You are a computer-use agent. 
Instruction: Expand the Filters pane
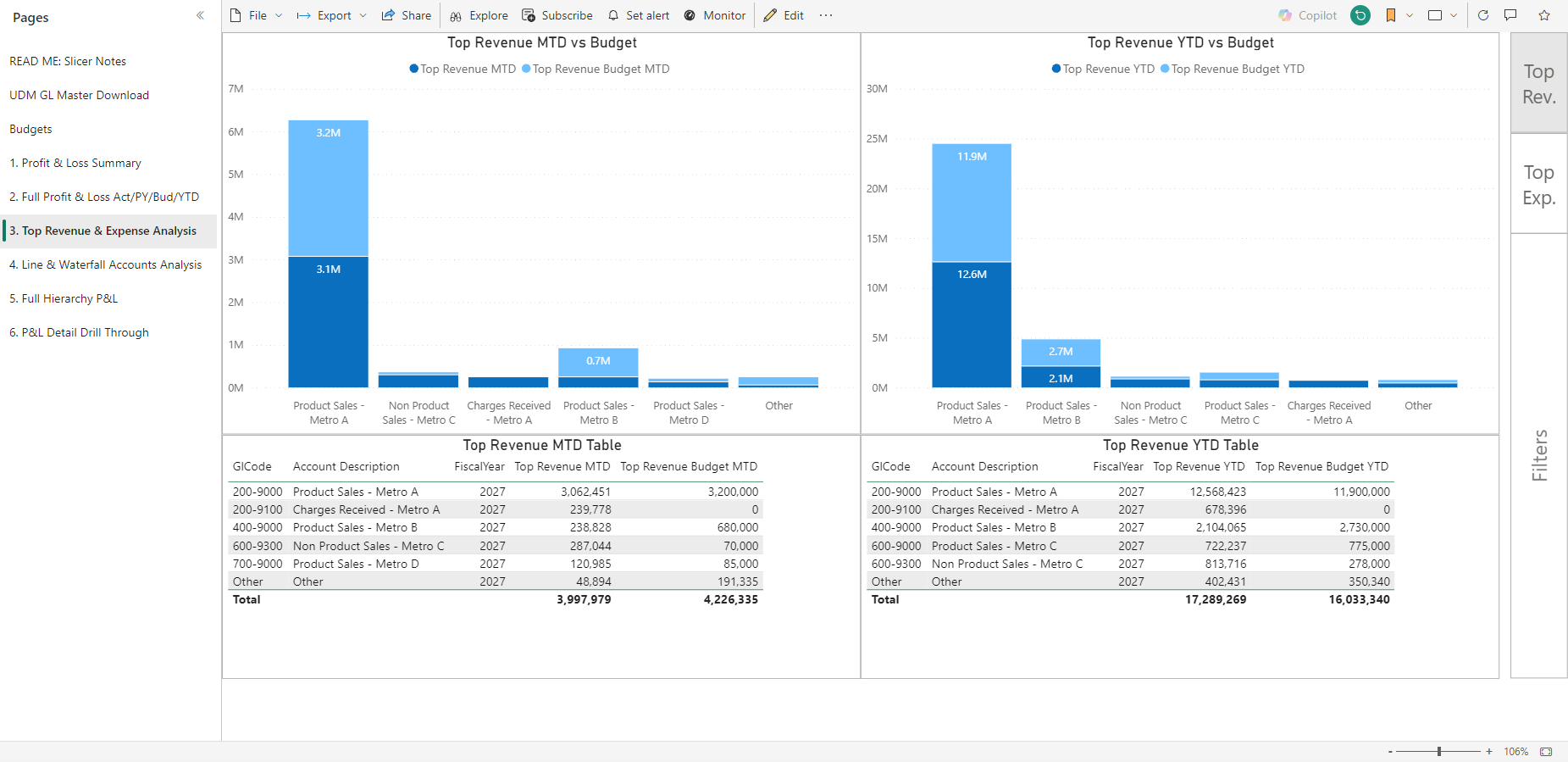click(1538, 455)
